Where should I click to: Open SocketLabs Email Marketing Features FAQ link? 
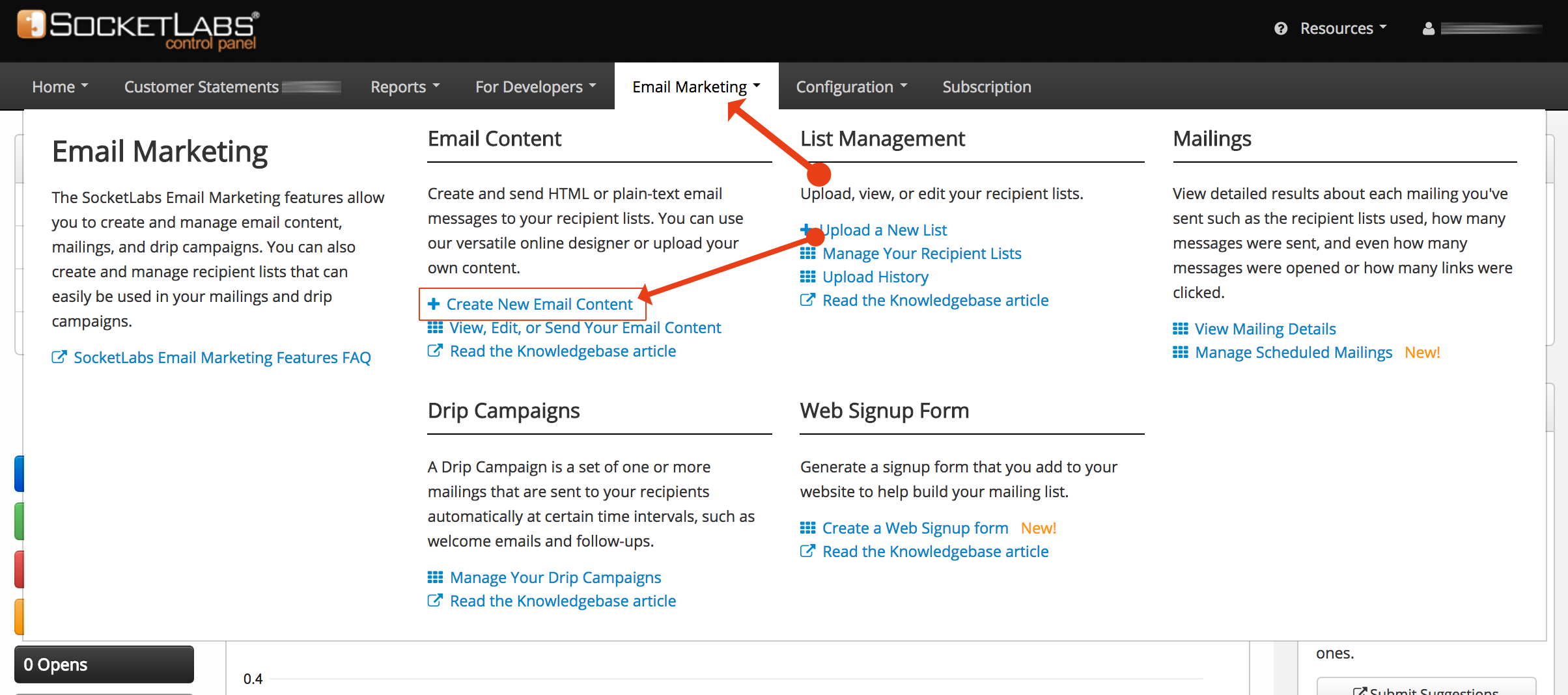coord(222,357)
